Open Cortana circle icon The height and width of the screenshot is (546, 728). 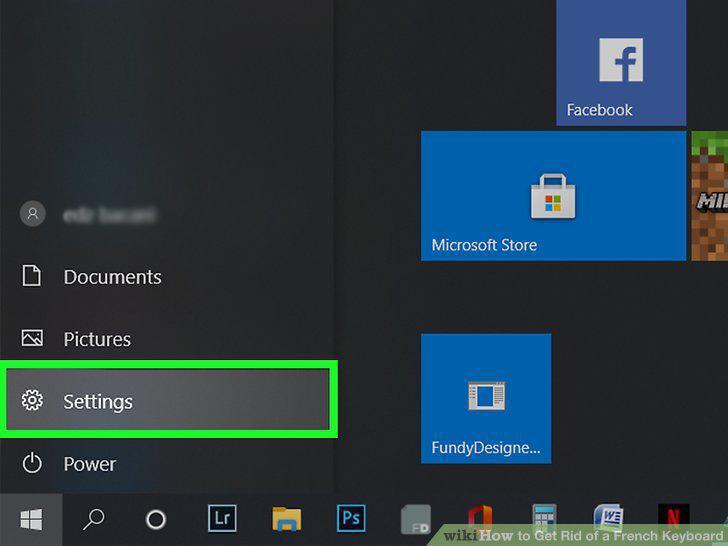[156, 520]
